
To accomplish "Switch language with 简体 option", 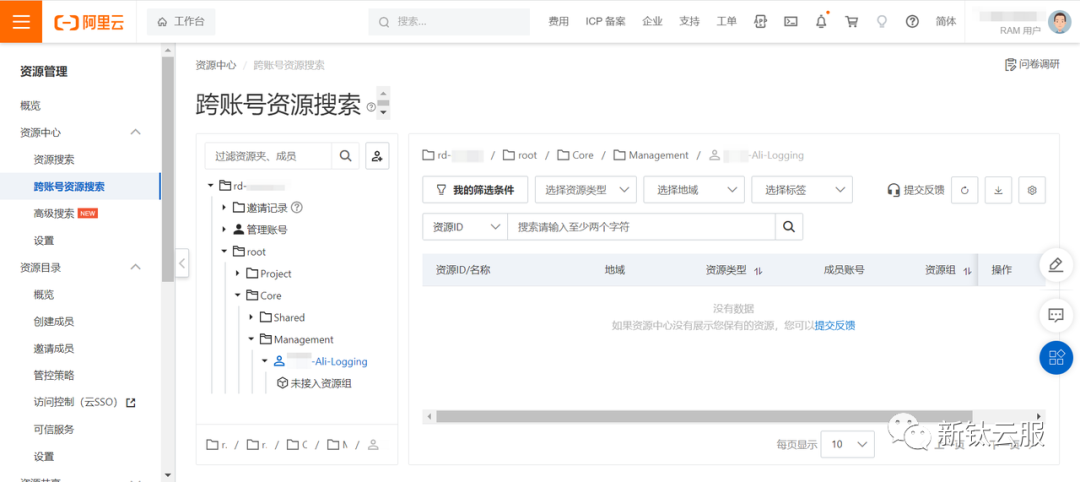I will tap(946, 22).
